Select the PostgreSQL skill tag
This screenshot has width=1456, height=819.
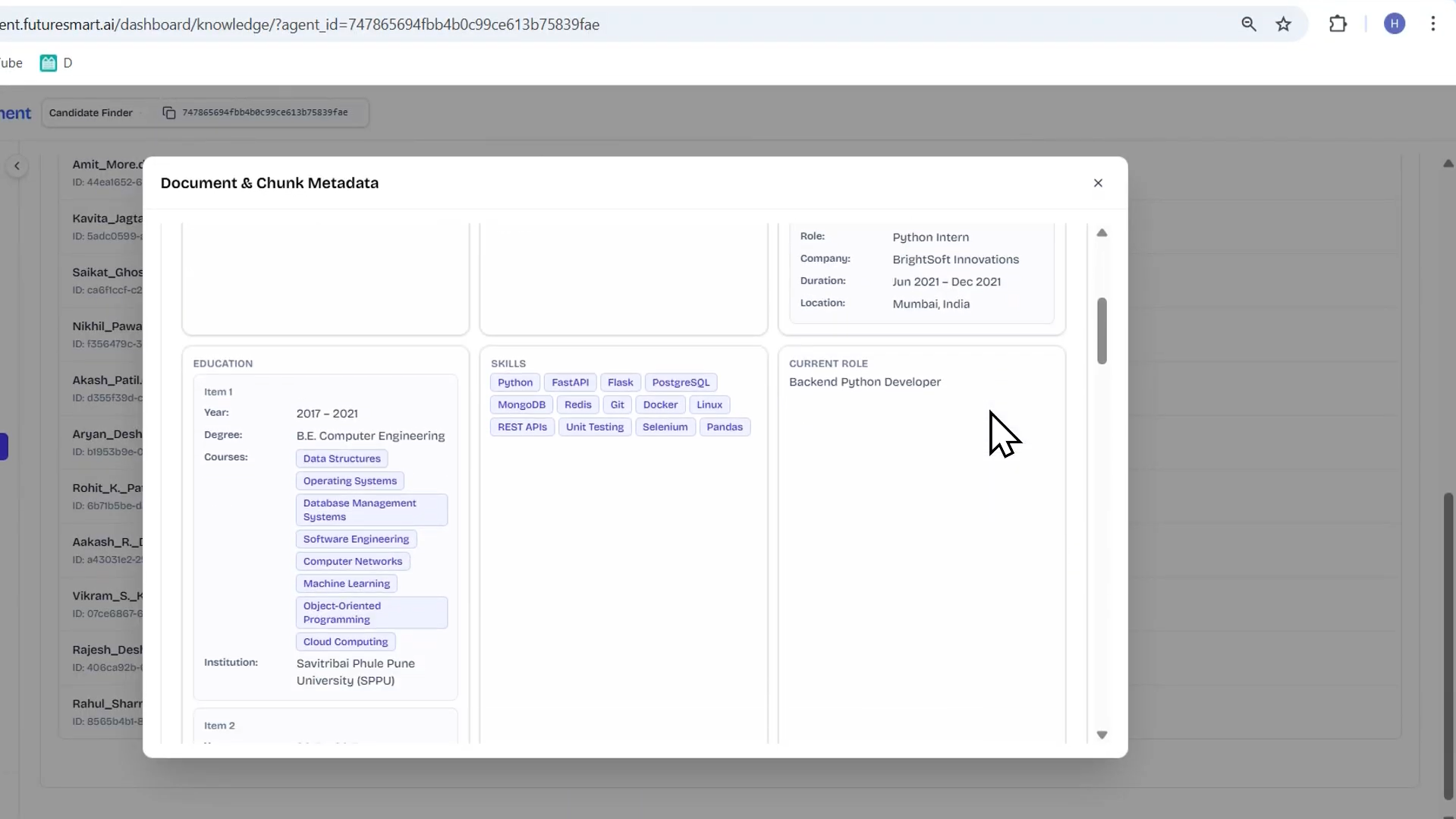coord(681,383)
